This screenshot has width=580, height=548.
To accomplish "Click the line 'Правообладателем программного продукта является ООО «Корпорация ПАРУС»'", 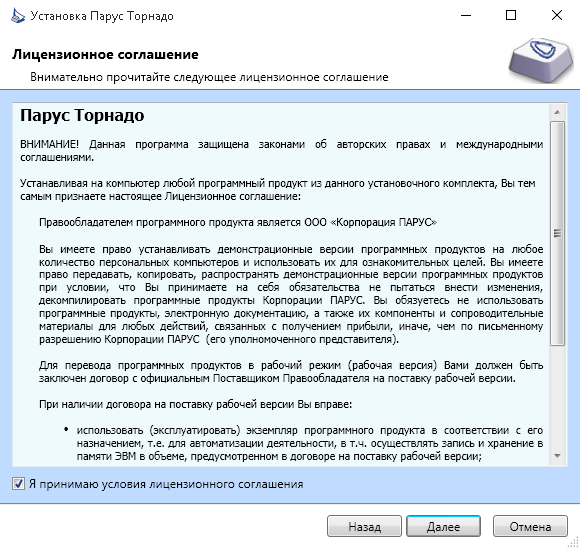I will coord(238,222).
